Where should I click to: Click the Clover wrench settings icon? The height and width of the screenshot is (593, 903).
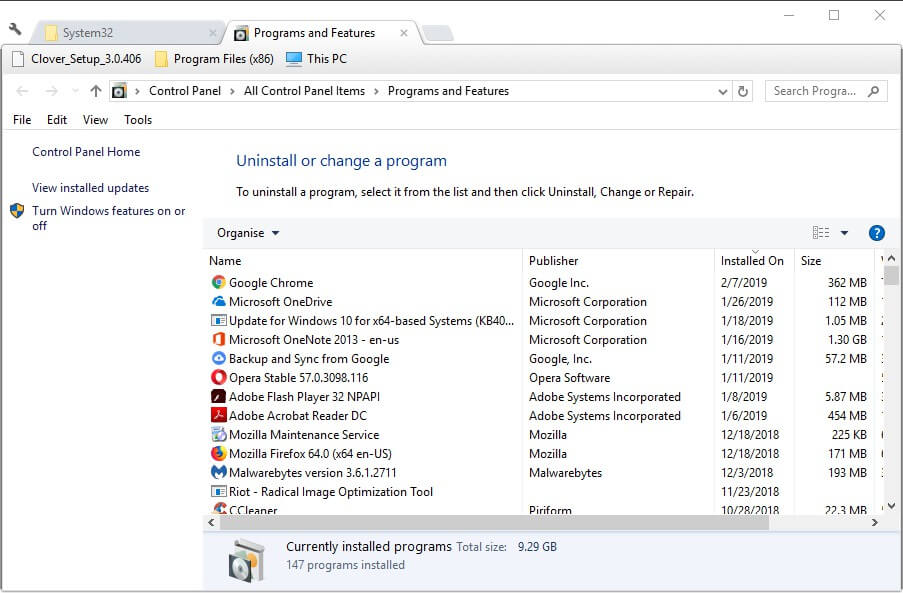pyautogui.click(x=15, y=29)
